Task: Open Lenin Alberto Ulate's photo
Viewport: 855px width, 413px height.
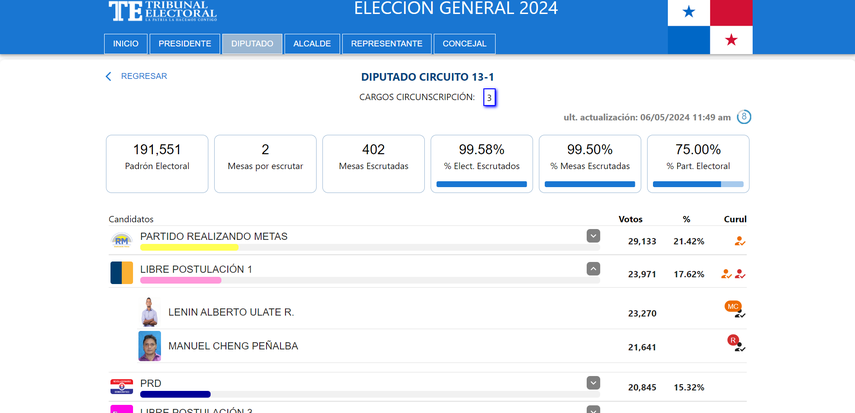Action: pos(149,312)
